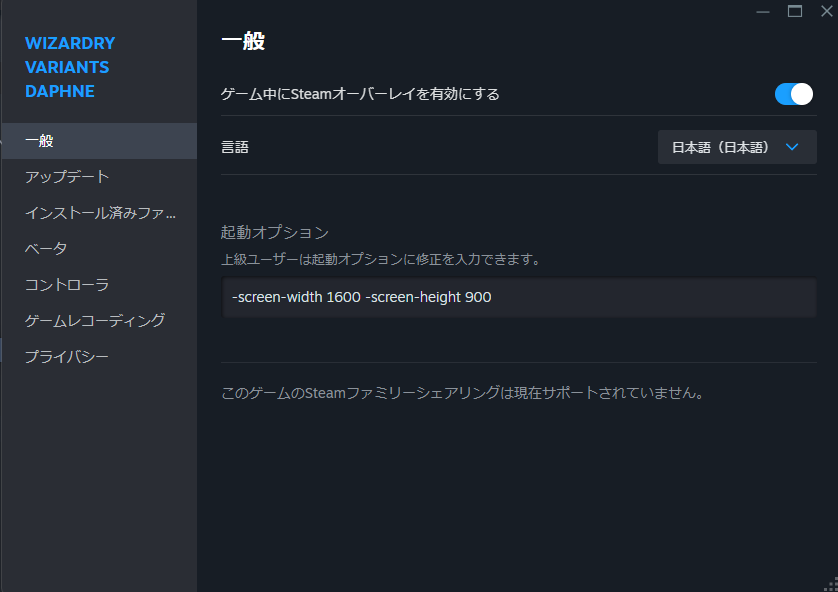Screen dimensions: 838x592
Task: Open the ゲームレコーディング tab
Action: pos(99,320)
